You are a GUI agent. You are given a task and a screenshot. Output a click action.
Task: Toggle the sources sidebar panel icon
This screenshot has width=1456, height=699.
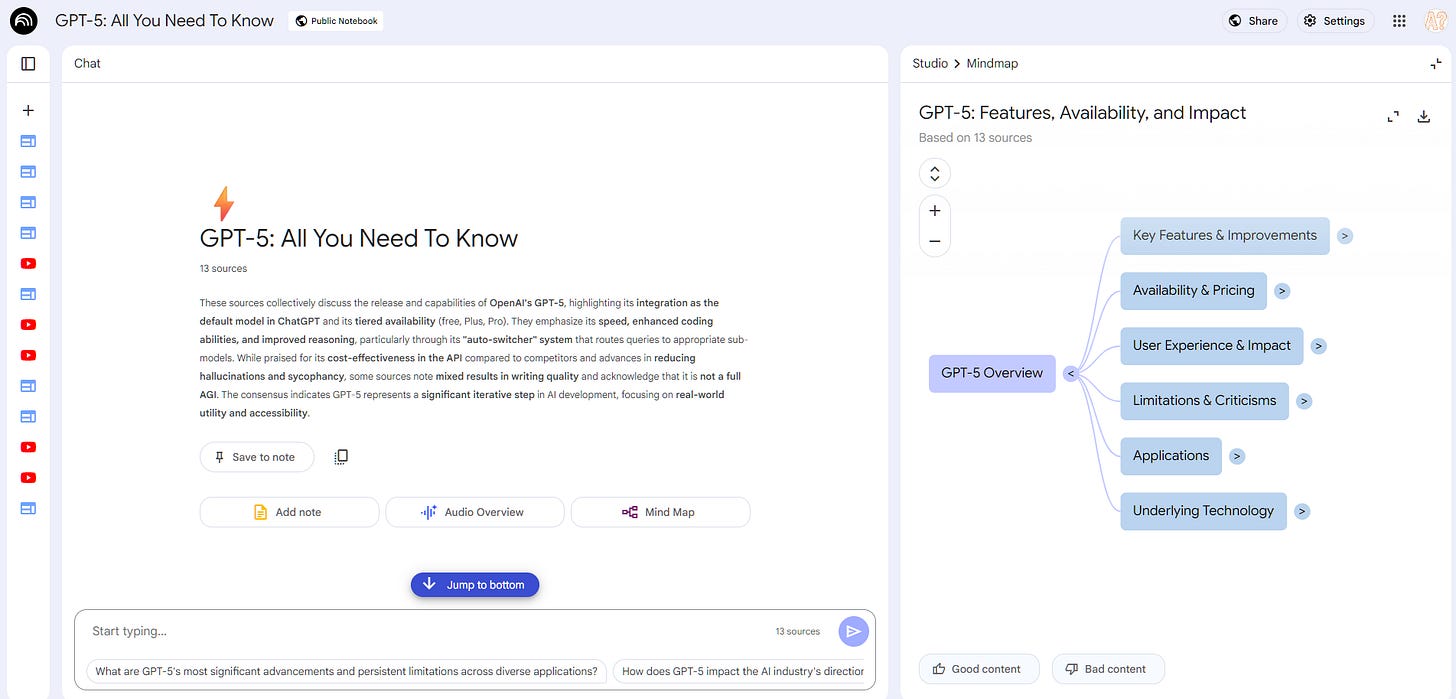tap(28, 63)
